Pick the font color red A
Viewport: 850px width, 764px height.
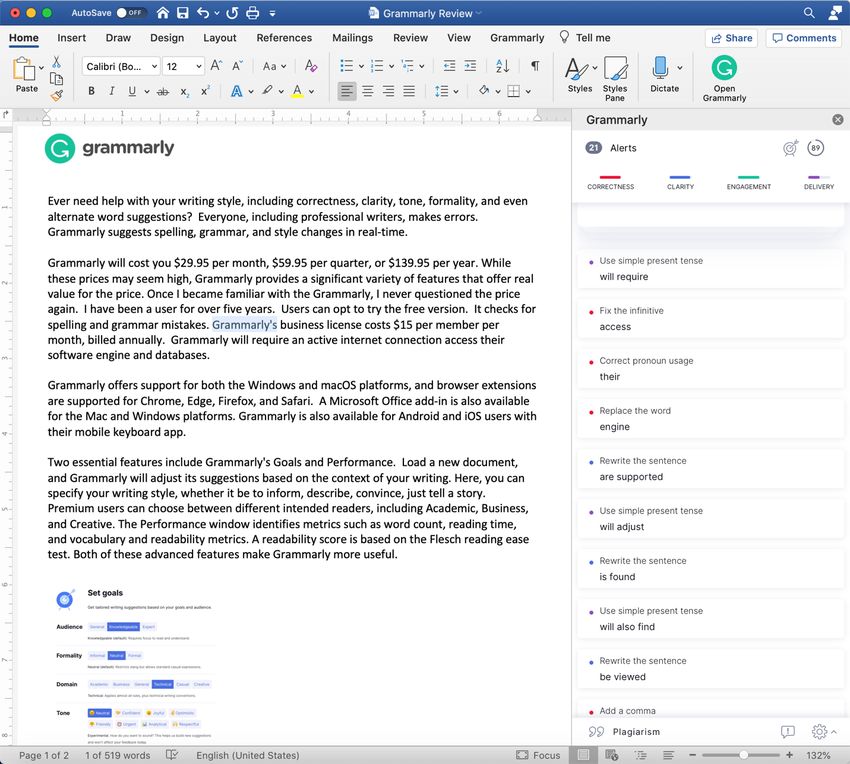[x=297, y=91]
